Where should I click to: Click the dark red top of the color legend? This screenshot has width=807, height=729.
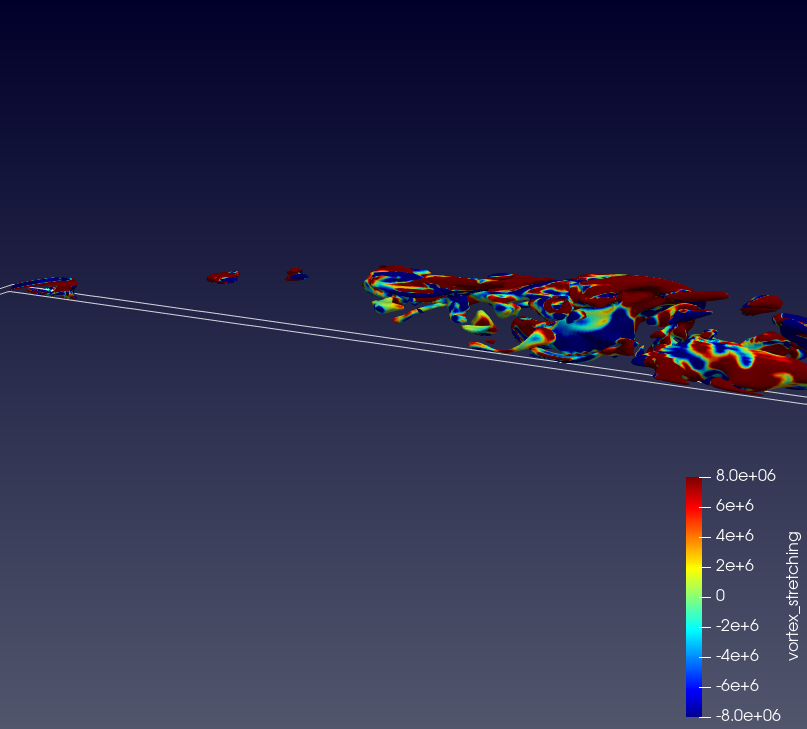(694, 484)
